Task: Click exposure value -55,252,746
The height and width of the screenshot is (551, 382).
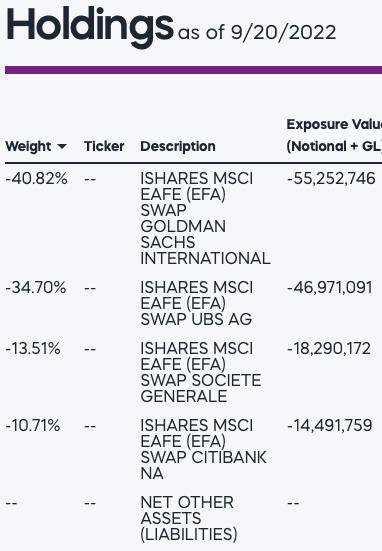Action: tap(331, 179)
